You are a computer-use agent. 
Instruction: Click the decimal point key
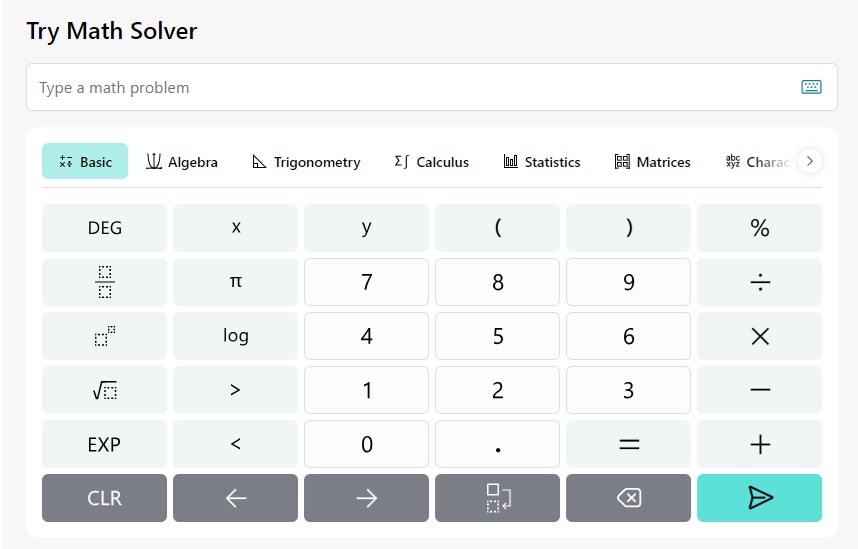497,444
